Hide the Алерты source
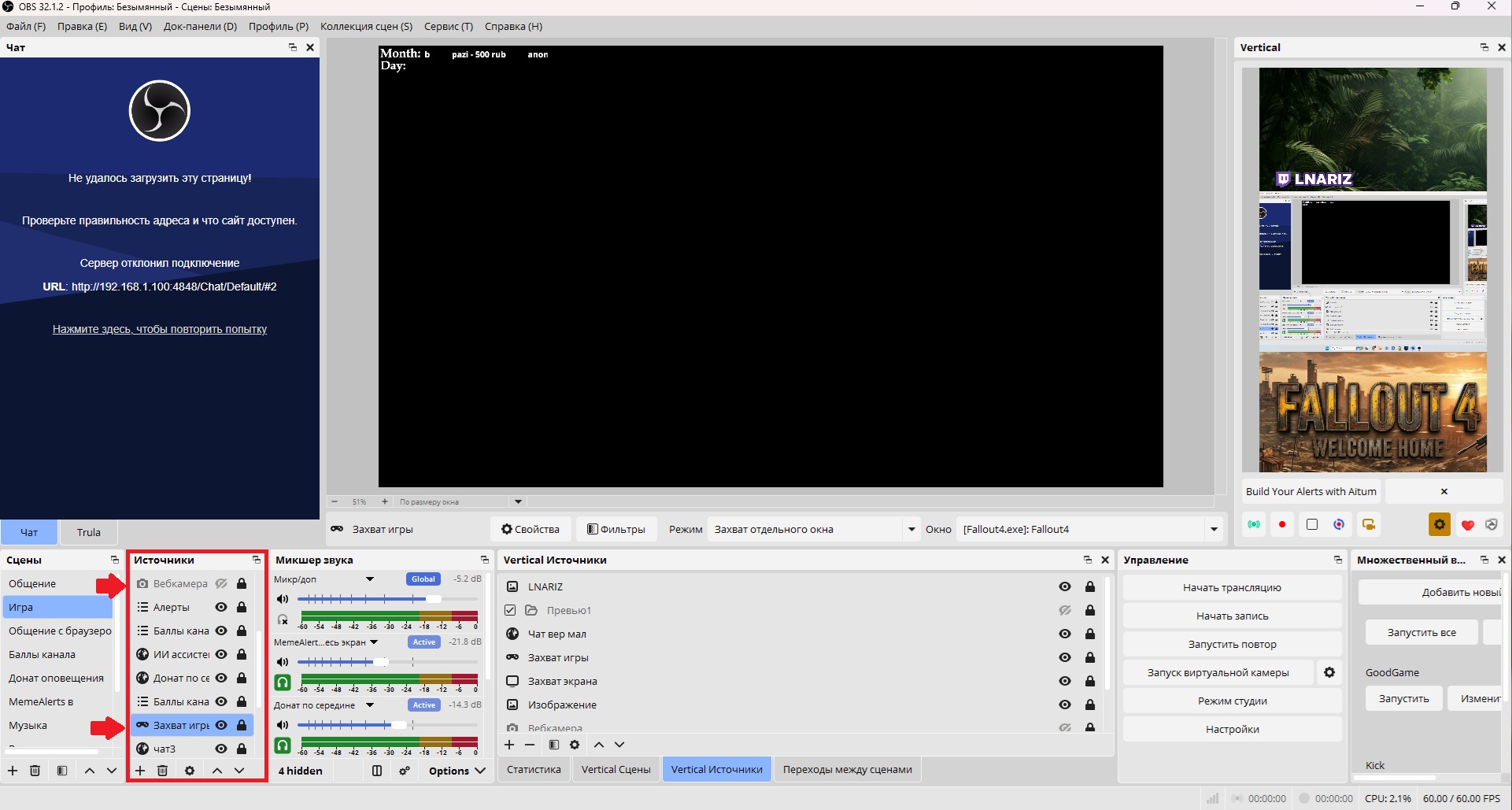 pos(221,607)
